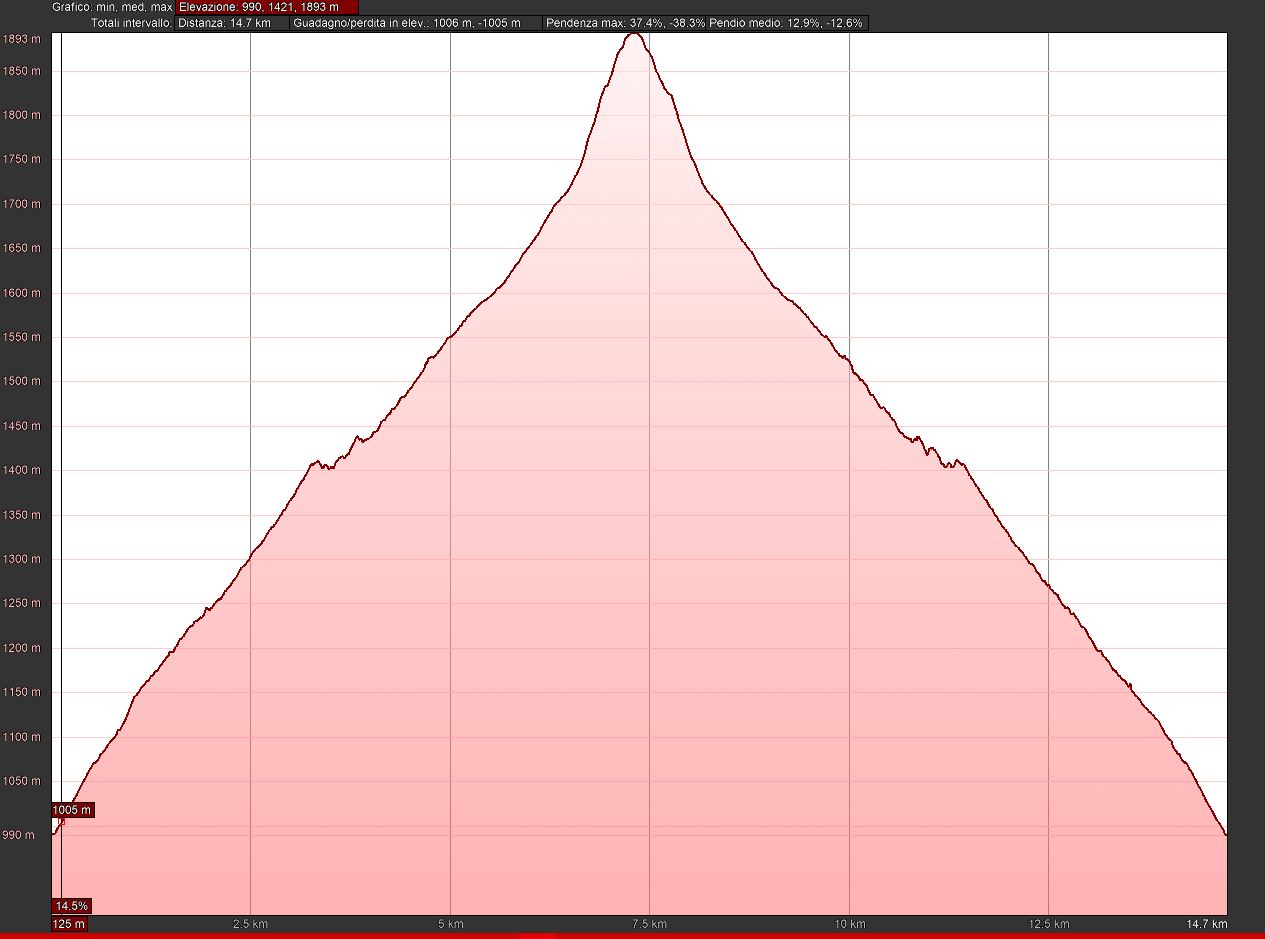Click the 125 m distance cursor tag

pos(69,924)
